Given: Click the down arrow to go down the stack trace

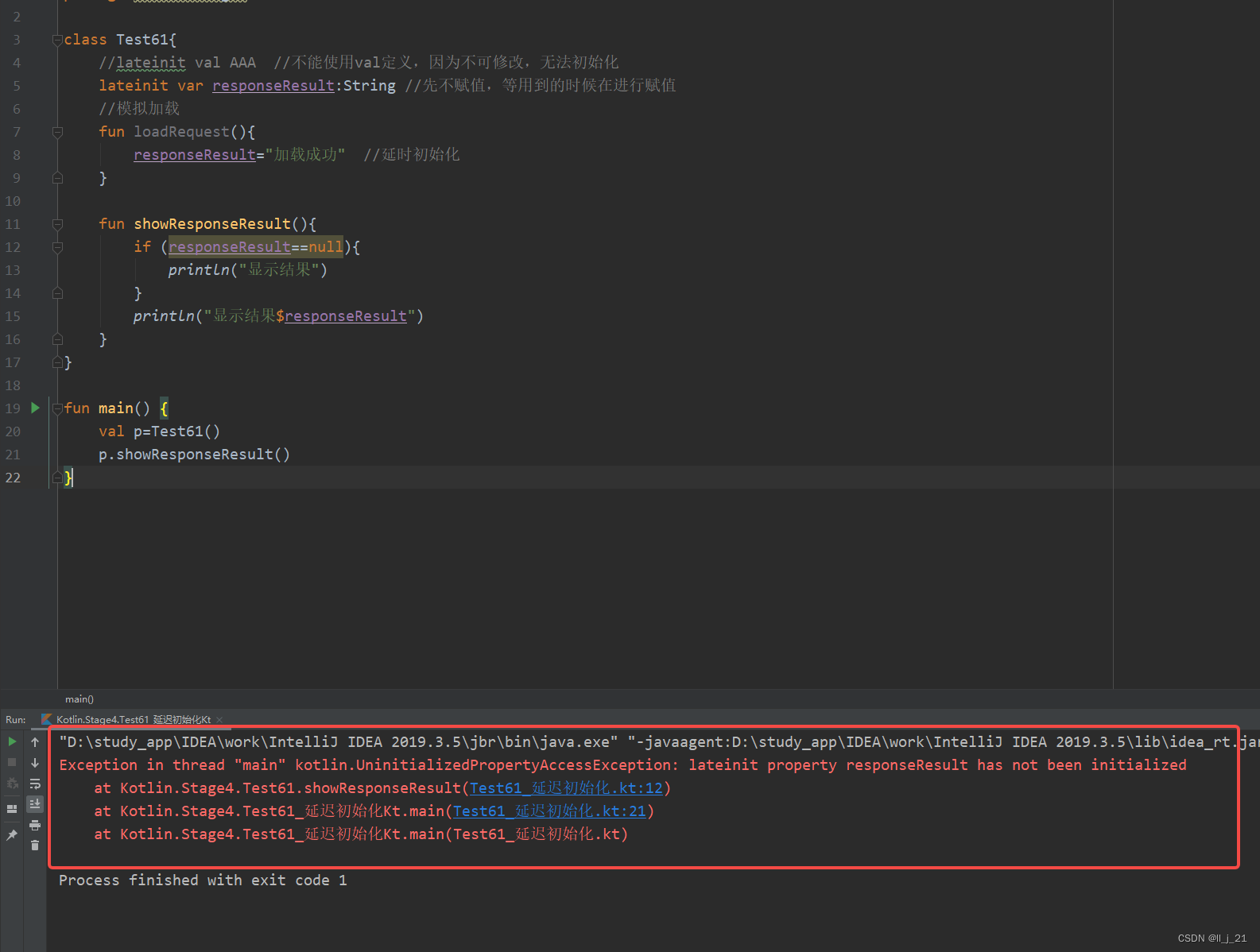Looking at the screenshot, I should pyautogui.click(x=35, y=762).
